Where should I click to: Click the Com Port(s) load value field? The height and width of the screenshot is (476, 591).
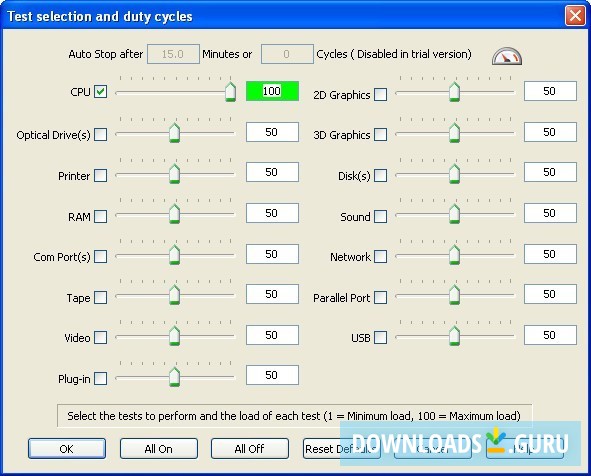[x=272, y=254]
